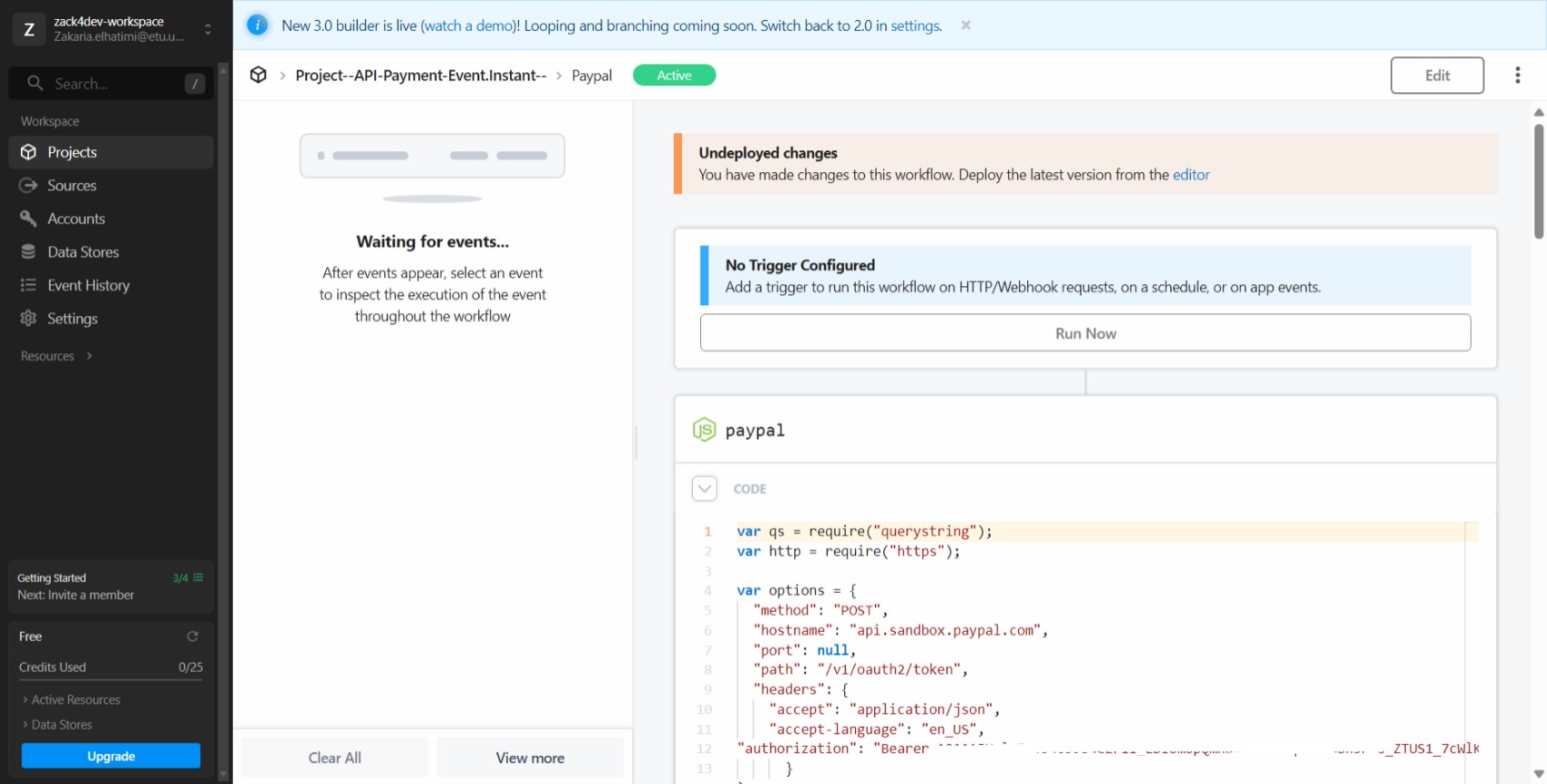Click the Sources arrow icon

(x=29, y=186)
